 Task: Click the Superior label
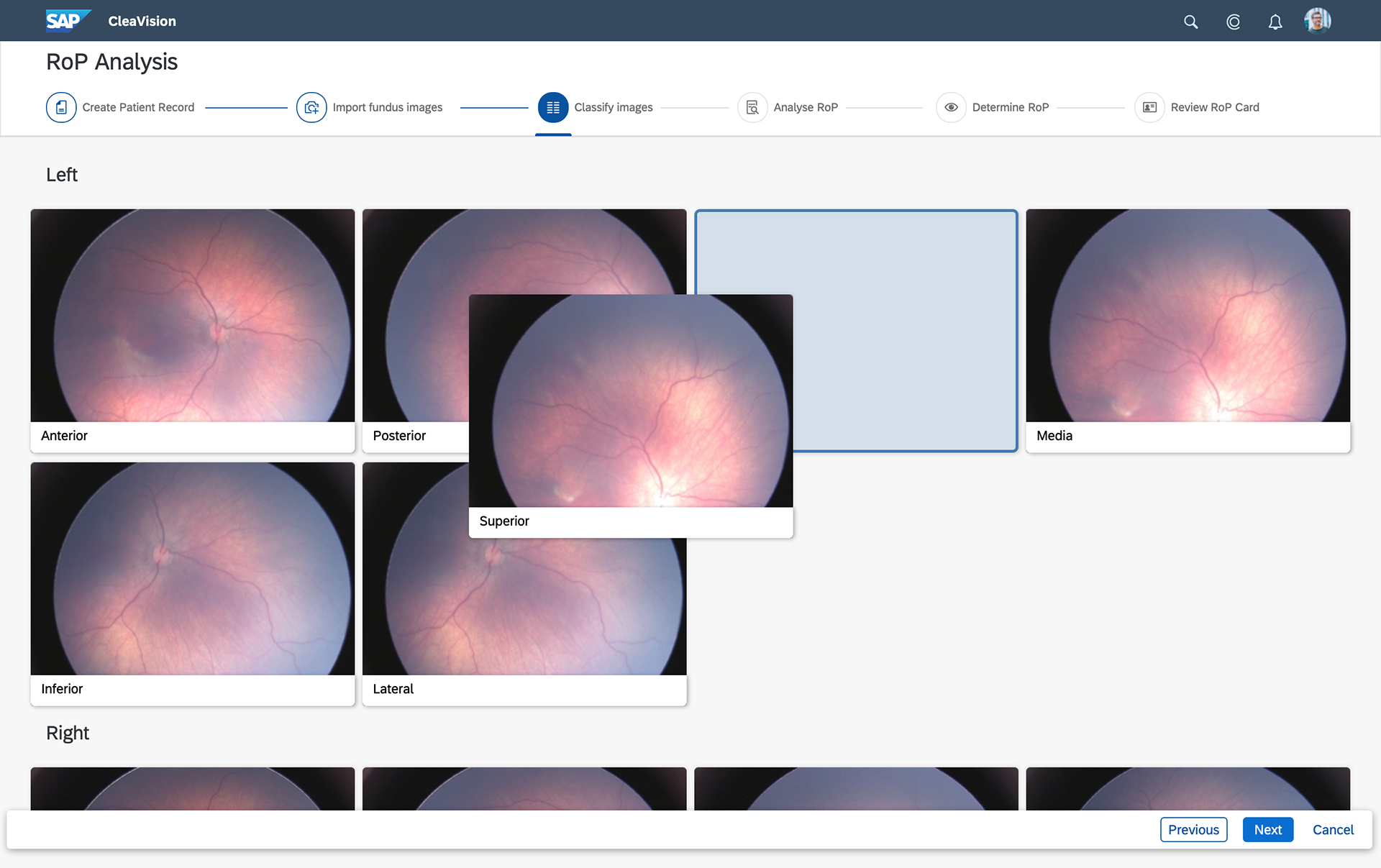pos(504,521)
